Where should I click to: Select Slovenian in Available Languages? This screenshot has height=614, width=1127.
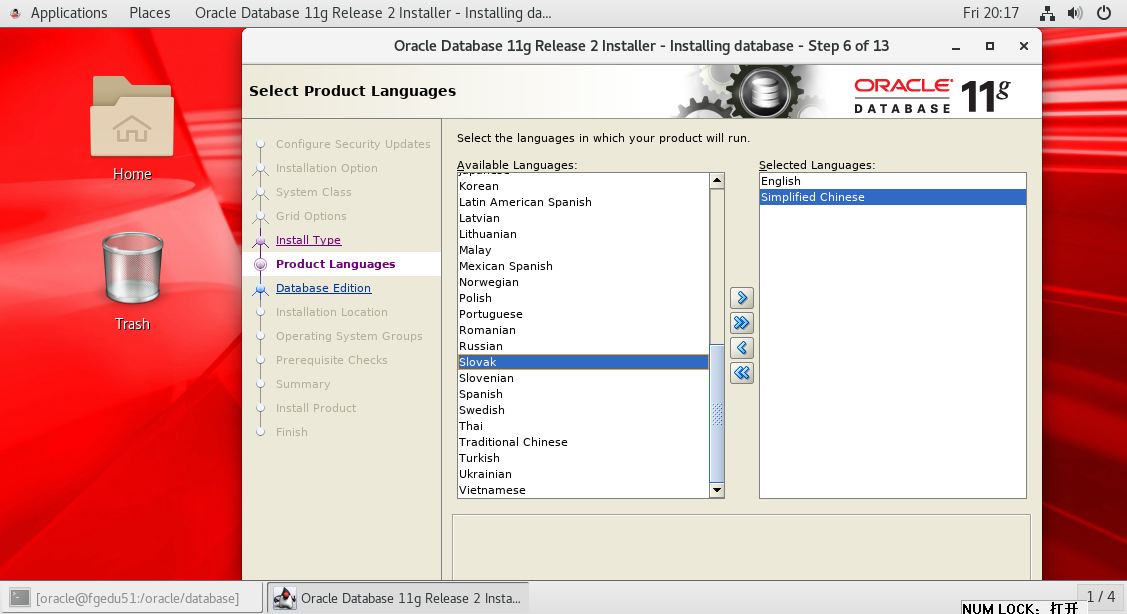[x=583, y=378]
